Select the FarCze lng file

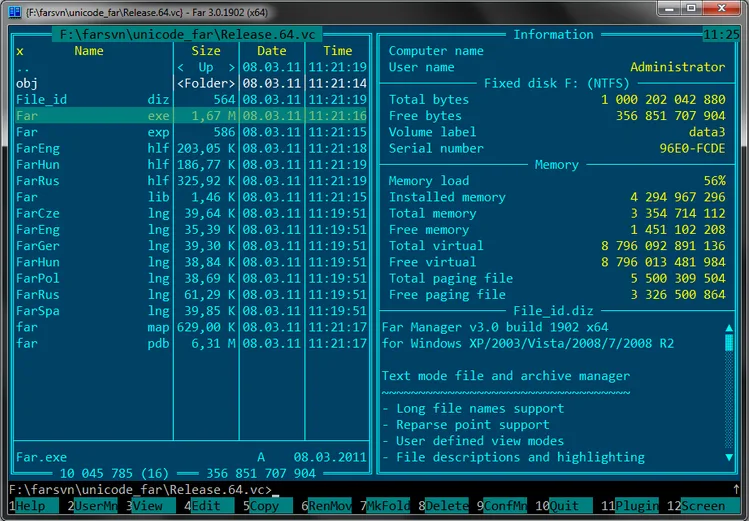[x=191, y=213]
